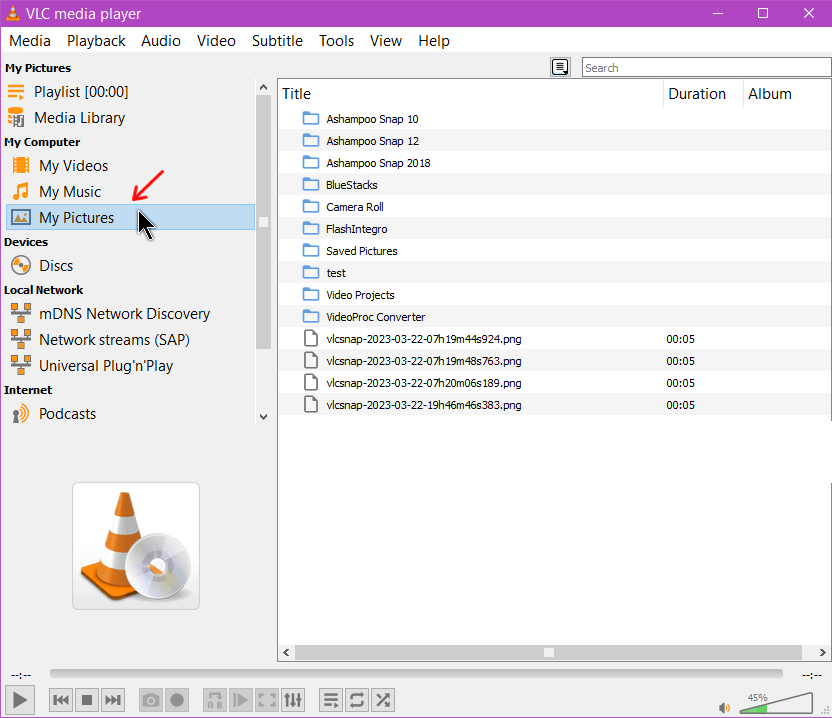
Task: Click the Next media button
Action: click(x=112, y=700)
